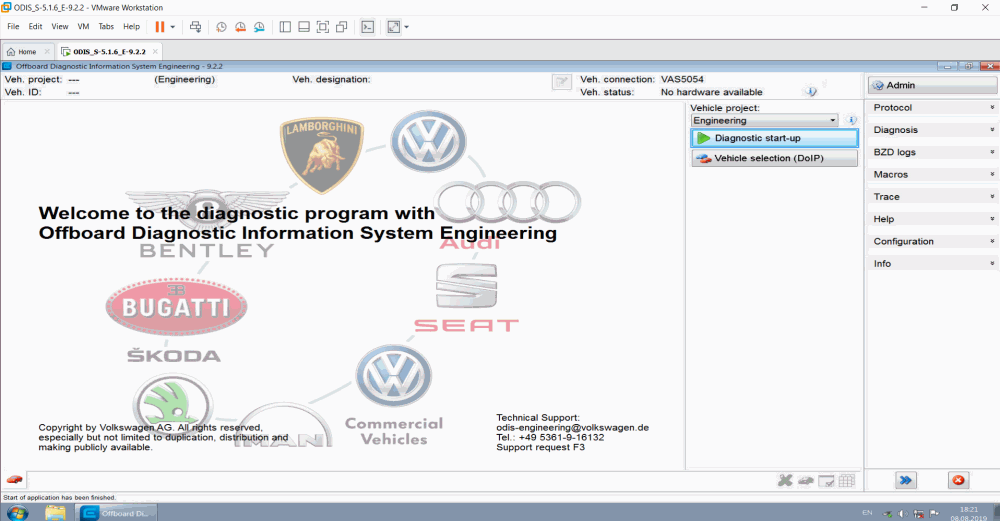Expand the Protocol section
1000x521 pixels.
pos(932,108)
